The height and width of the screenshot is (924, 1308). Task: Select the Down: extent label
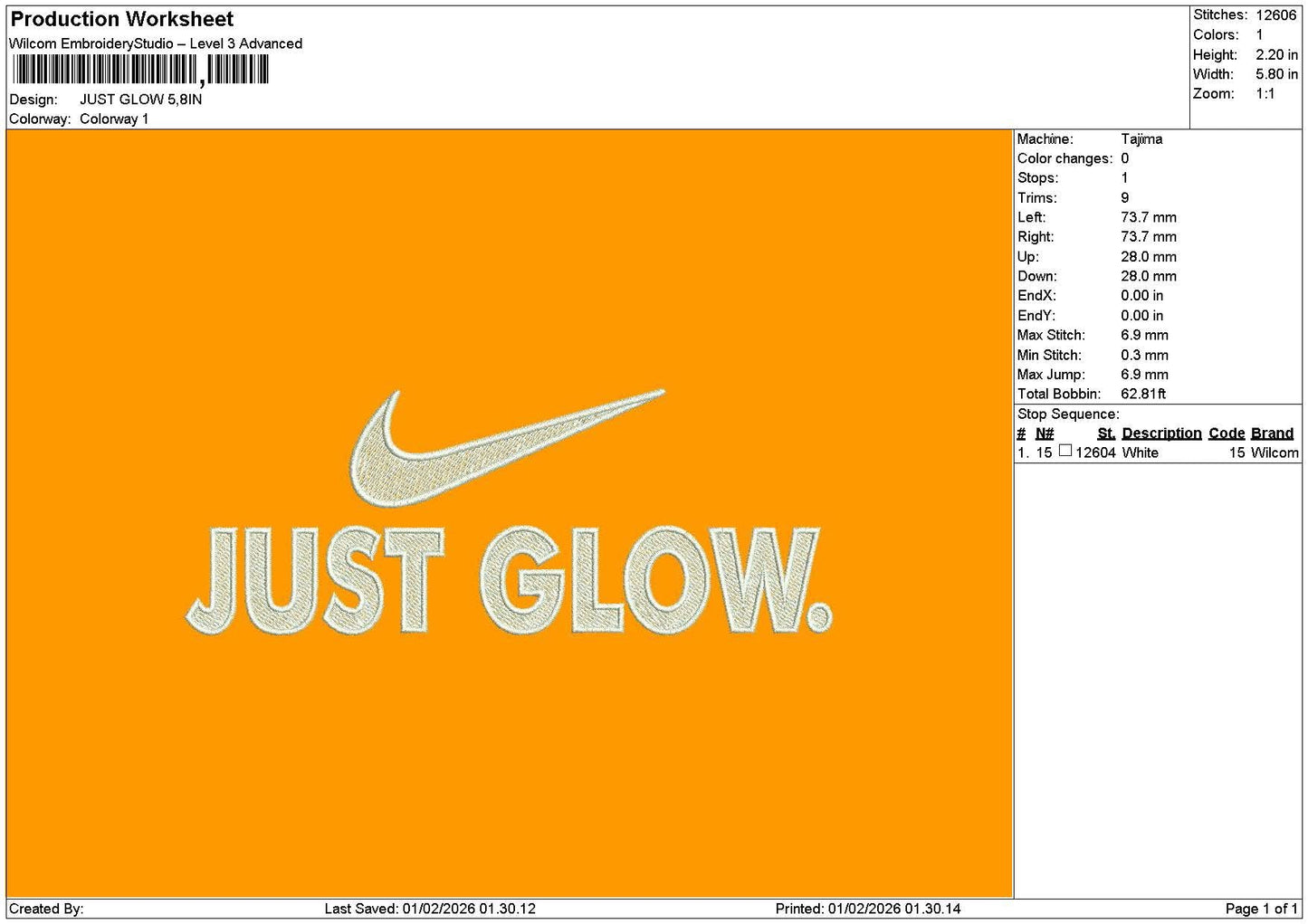1037,277
